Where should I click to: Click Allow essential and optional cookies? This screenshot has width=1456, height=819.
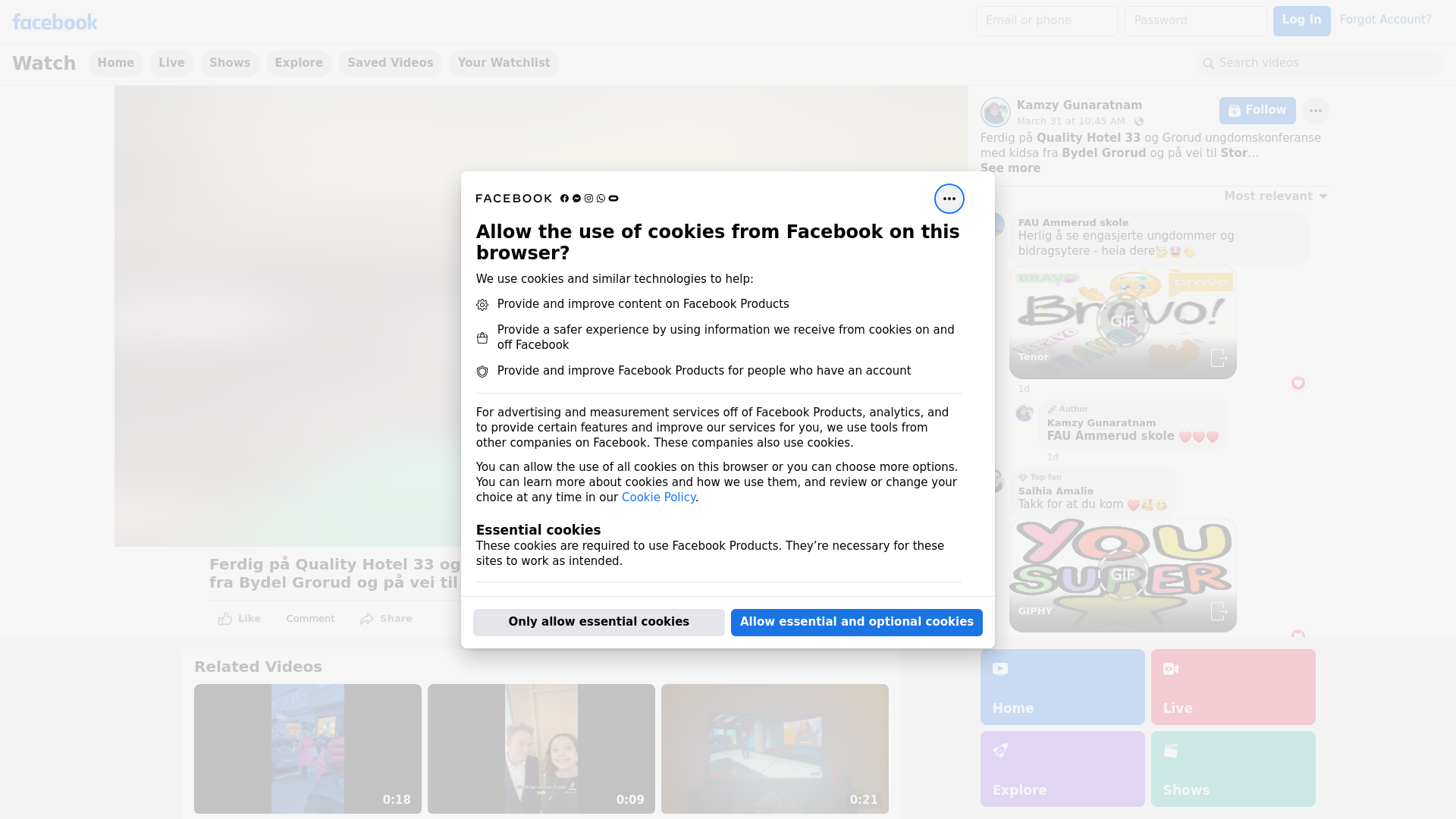point(856,622)
